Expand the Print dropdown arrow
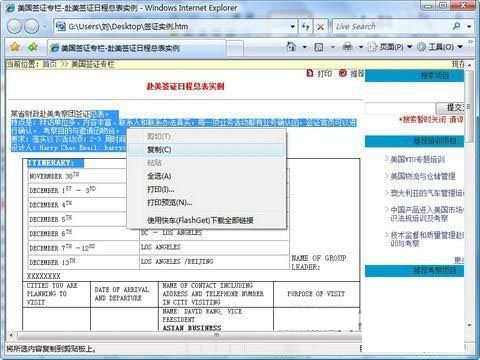 point(360,47)
